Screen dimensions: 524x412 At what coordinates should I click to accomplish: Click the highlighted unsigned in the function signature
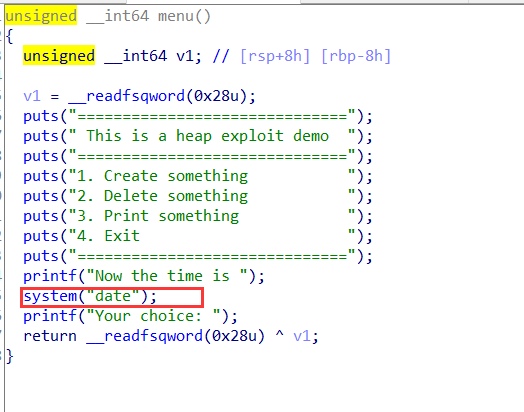click(x=41, y=16)
